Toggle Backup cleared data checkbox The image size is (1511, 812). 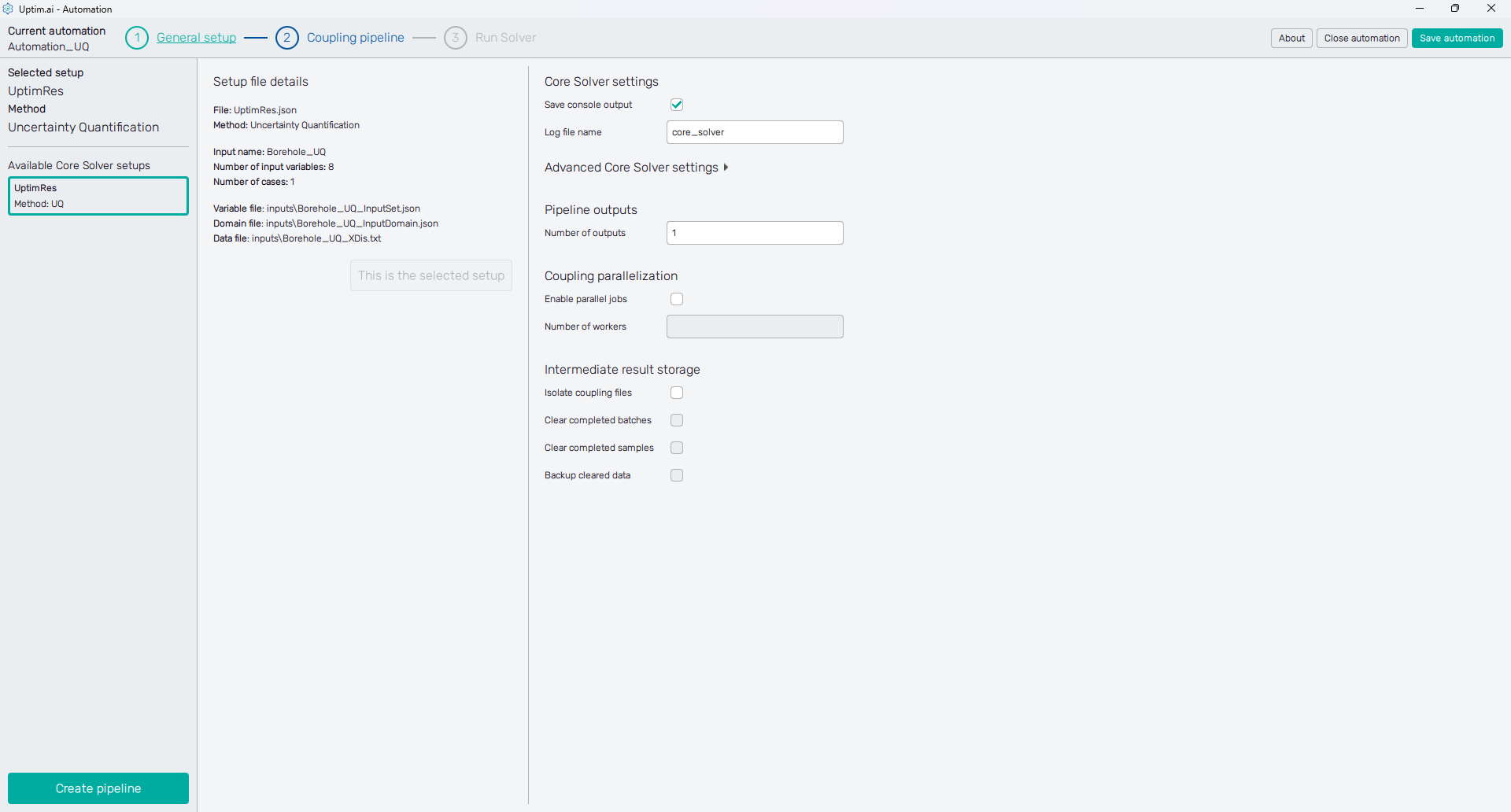pos(677,475)
